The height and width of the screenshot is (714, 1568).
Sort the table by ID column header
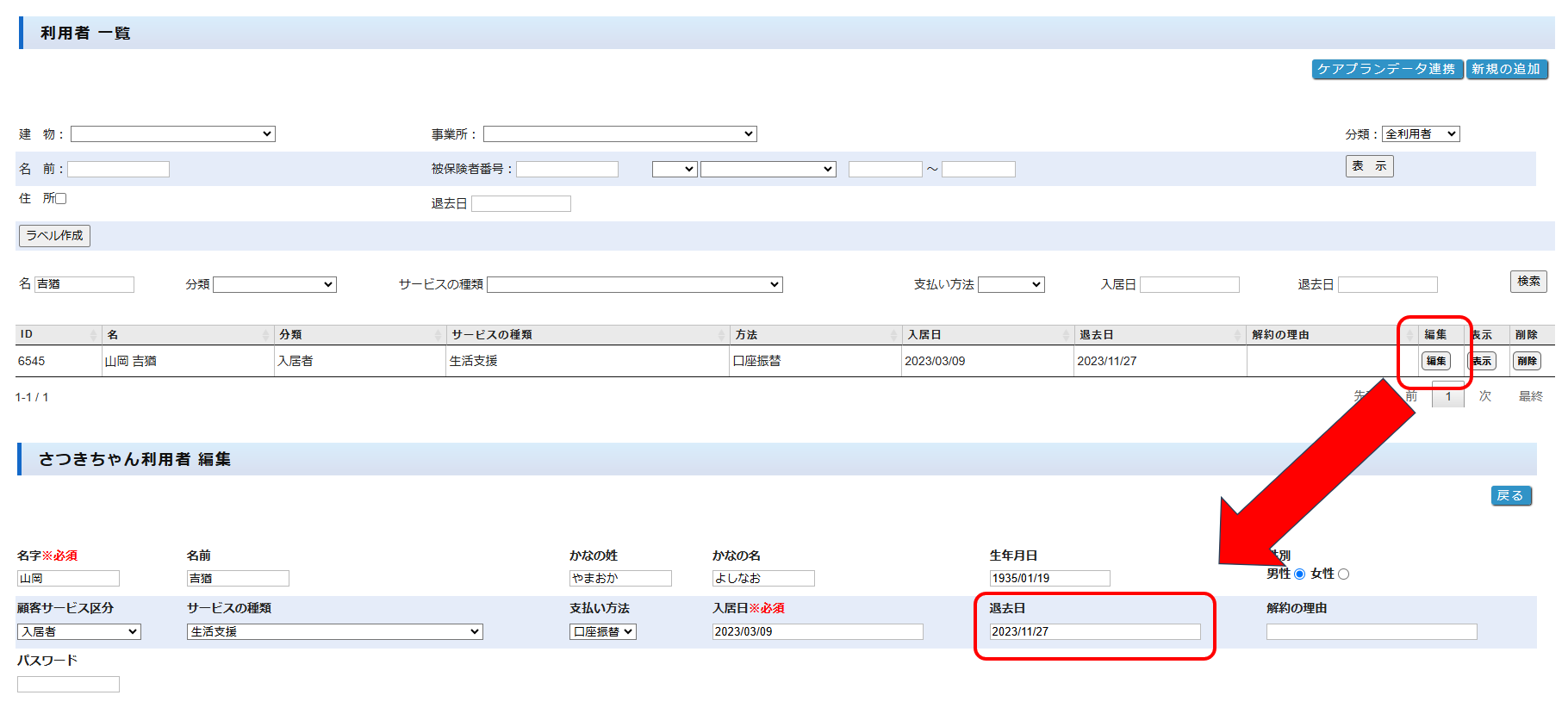point(57,334)
